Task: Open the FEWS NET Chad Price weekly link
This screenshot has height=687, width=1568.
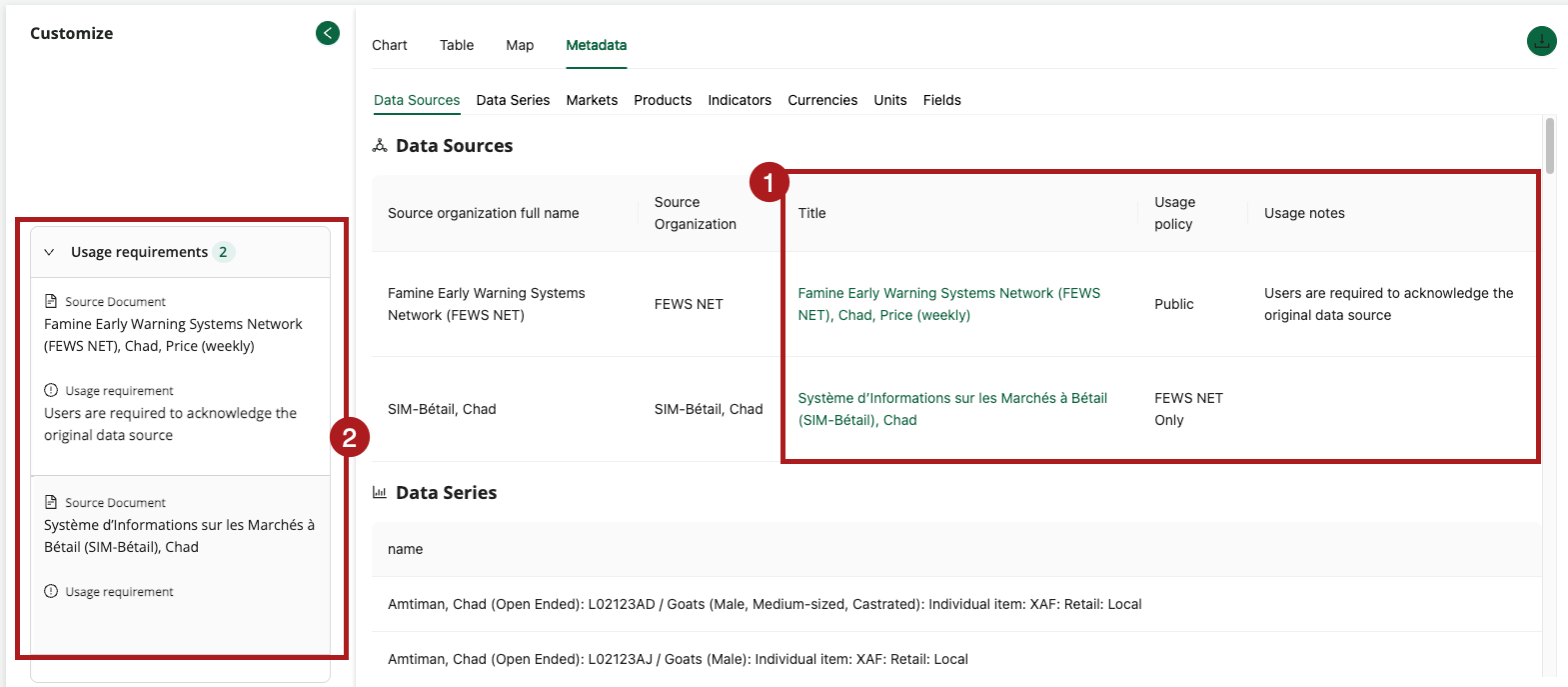Action: pyautogui.click(x=949, y=304)
